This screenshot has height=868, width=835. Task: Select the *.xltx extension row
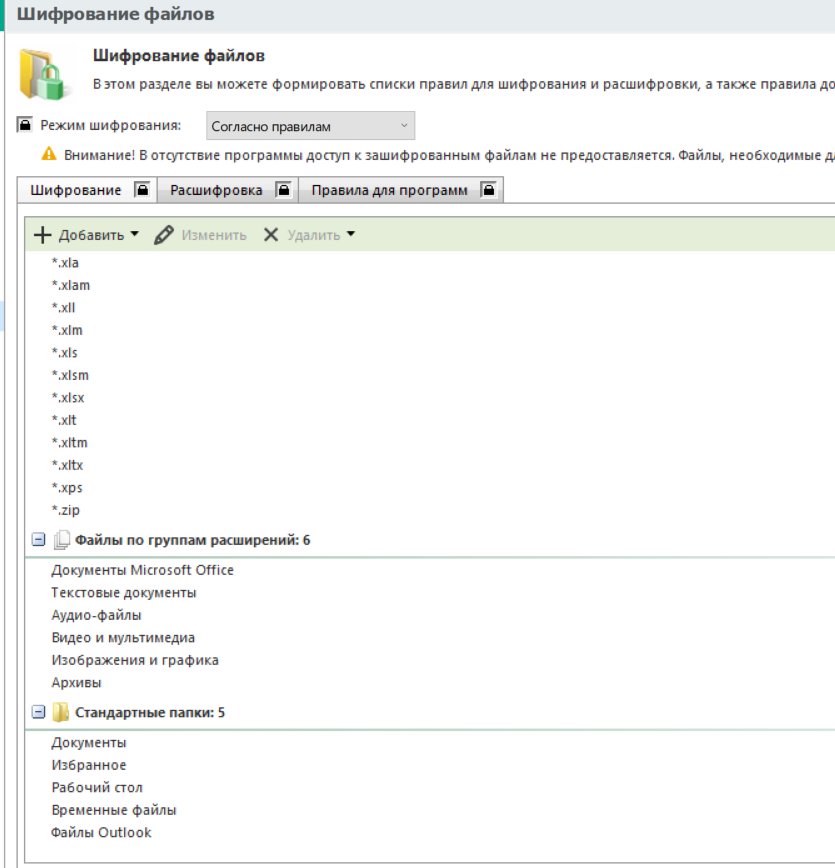[430, 466]
